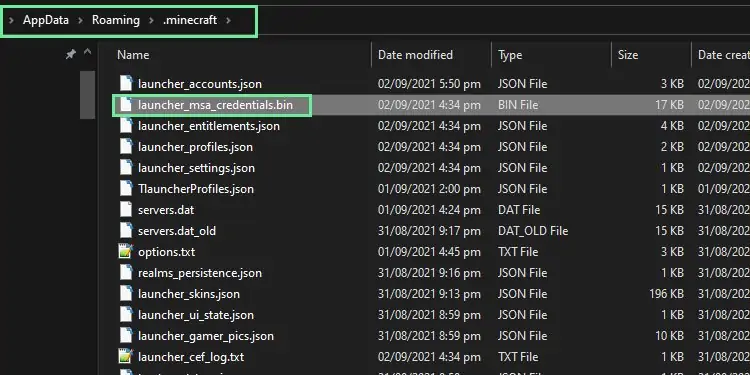This screenshot has width=750, height=375.
Task: Click the DAT File type cell
Action: click(x=518, y=210)
